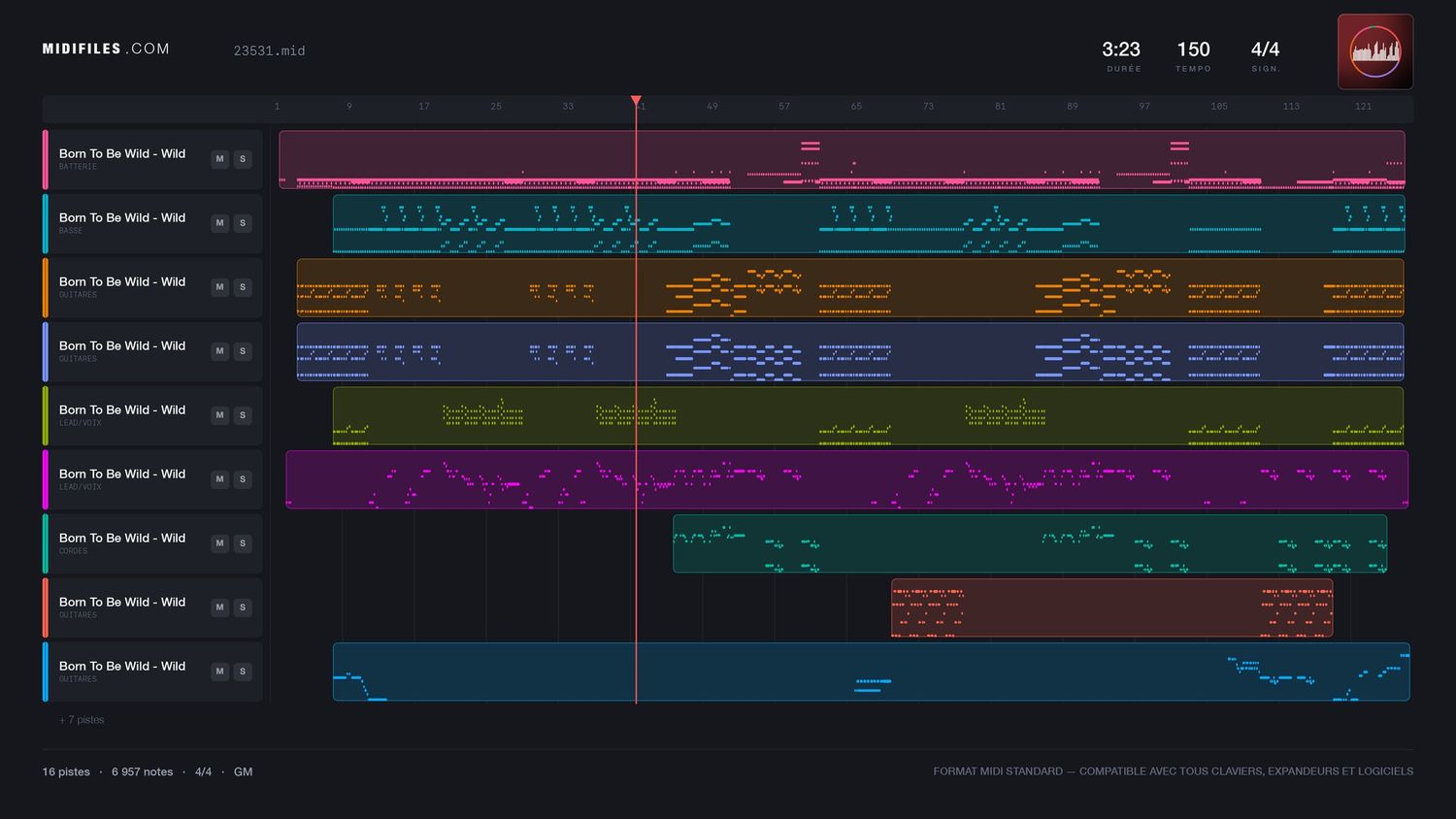The image size is (1456, 819).
Task: Solo the pink BATTERIE track
Action: click(243, 159)
